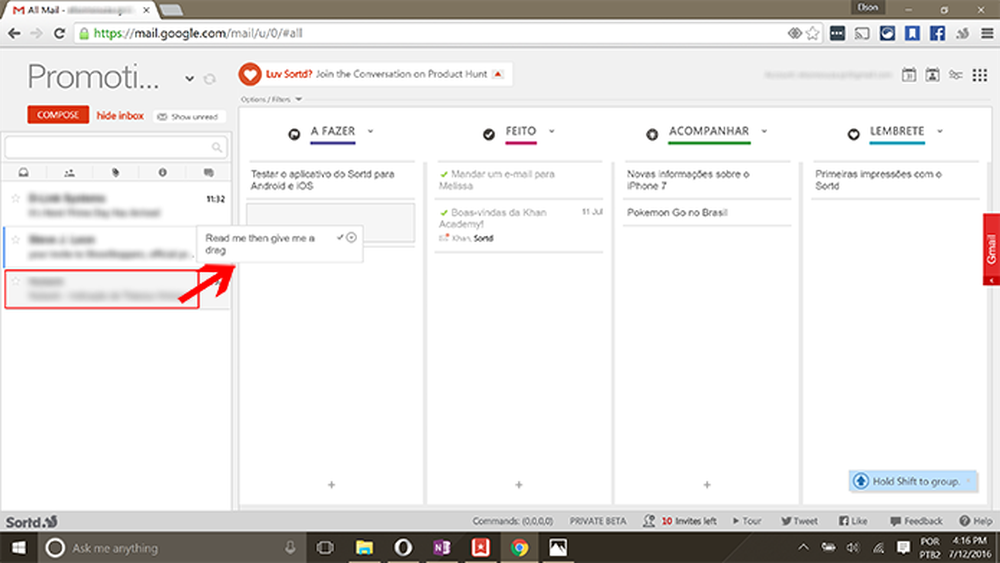The image size is (1000, 563).
Task: Star the second email in inbox list
Action: [x=16, y=240]
